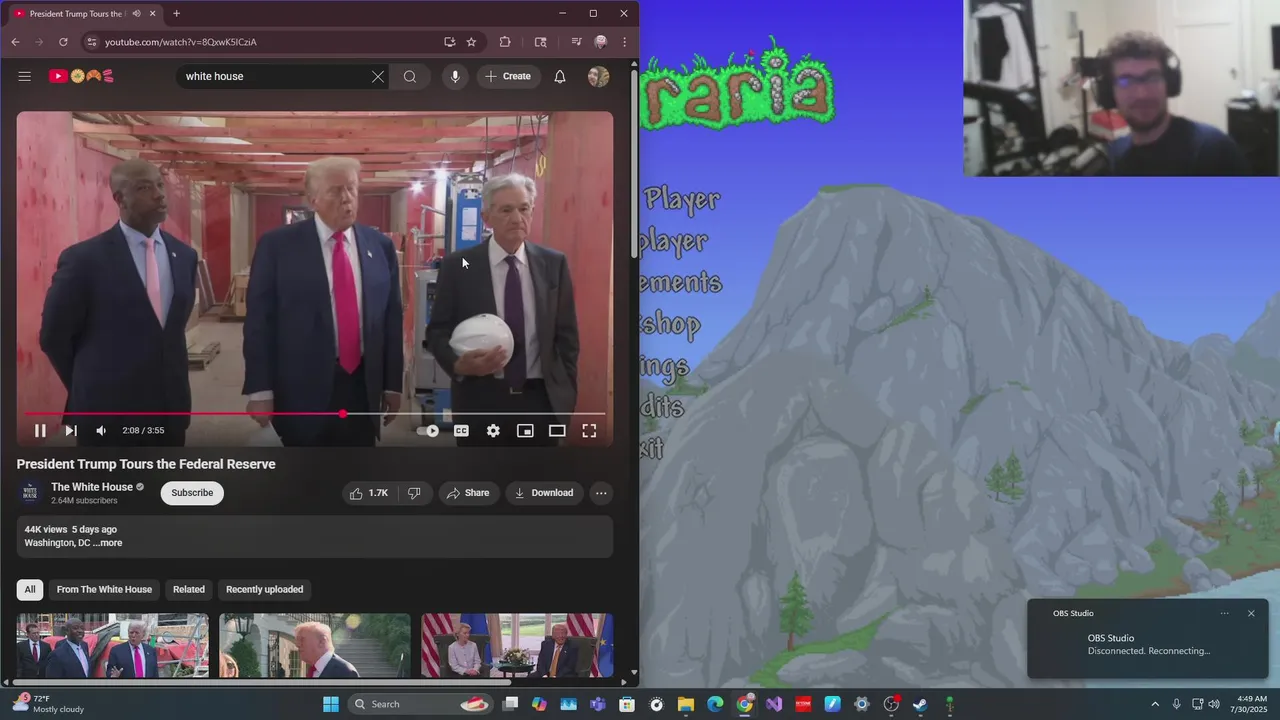The width and height of the screenshot is (1280, 720).
Task: Subscribe to The White House channel
Action: tap(192, 493)
